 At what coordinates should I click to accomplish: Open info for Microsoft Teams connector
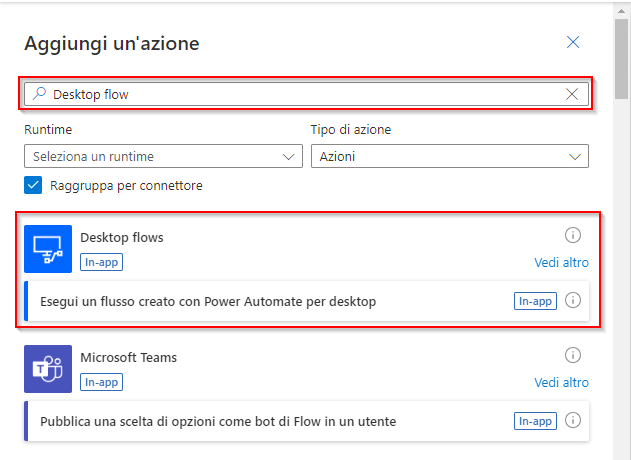tap(573, 355)
